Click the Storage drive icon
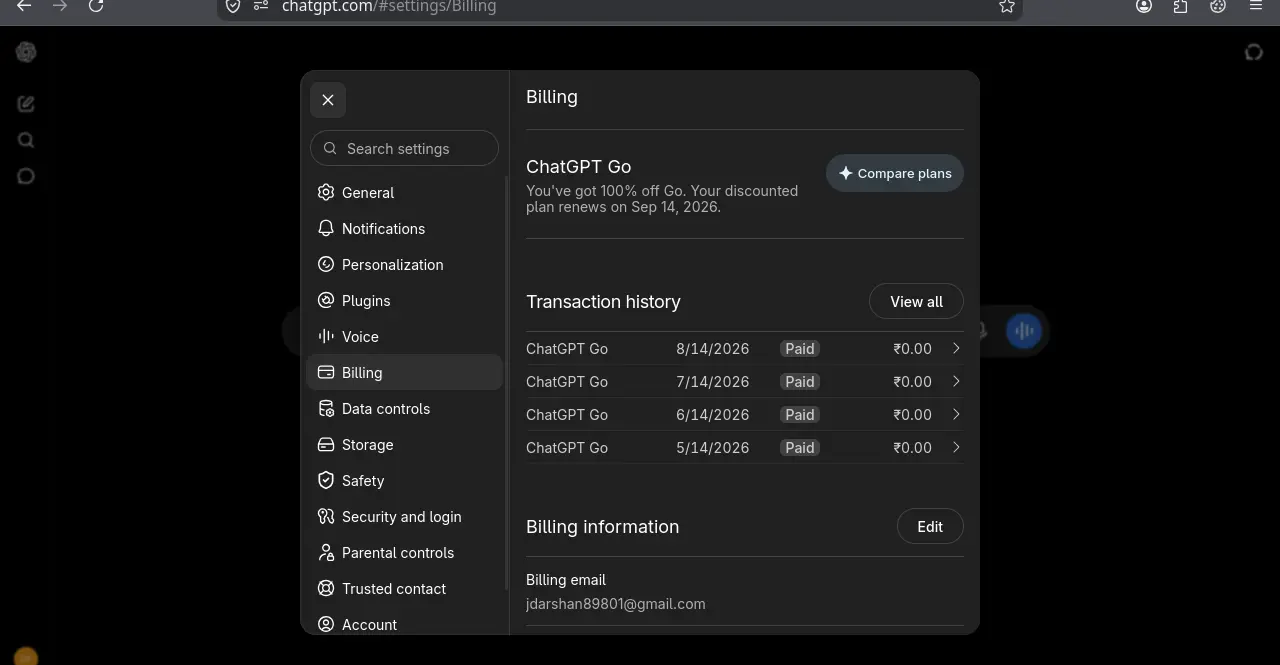The height and width of the screenshot is (665, 1280). (325, 444)
